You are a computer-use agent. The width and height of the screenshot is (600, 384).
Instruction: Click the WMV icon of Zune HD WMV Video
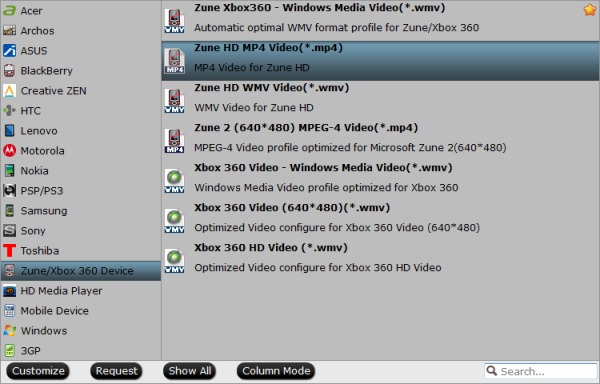point(174,101)
